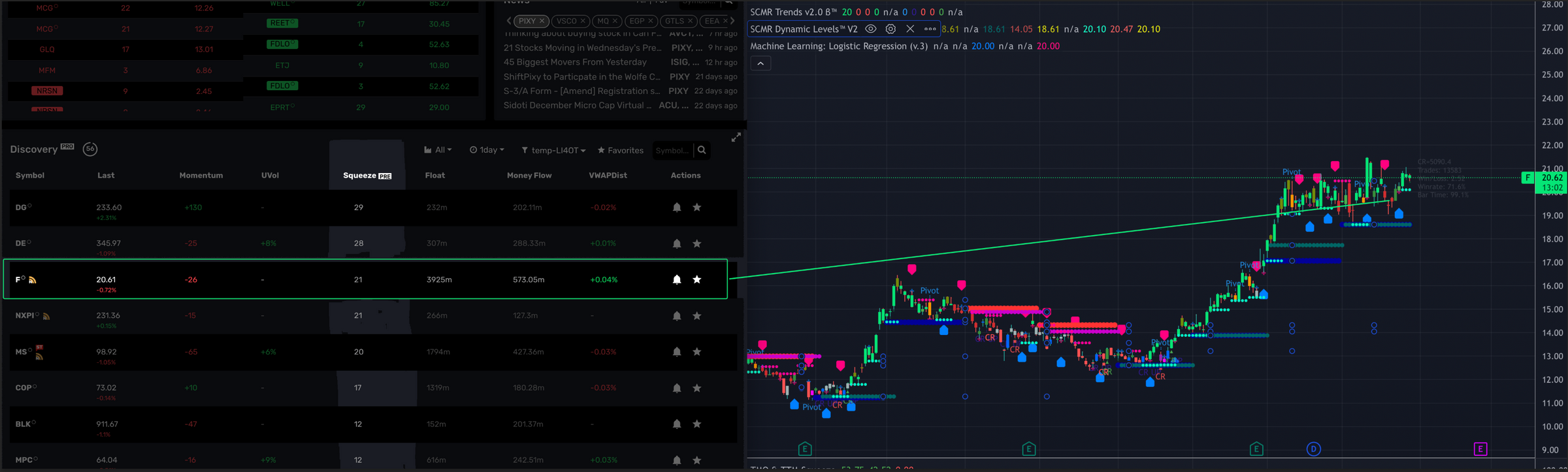Open the 1day timeframe dropdown
Screen dimensions: 1568x472
[487, 150]
